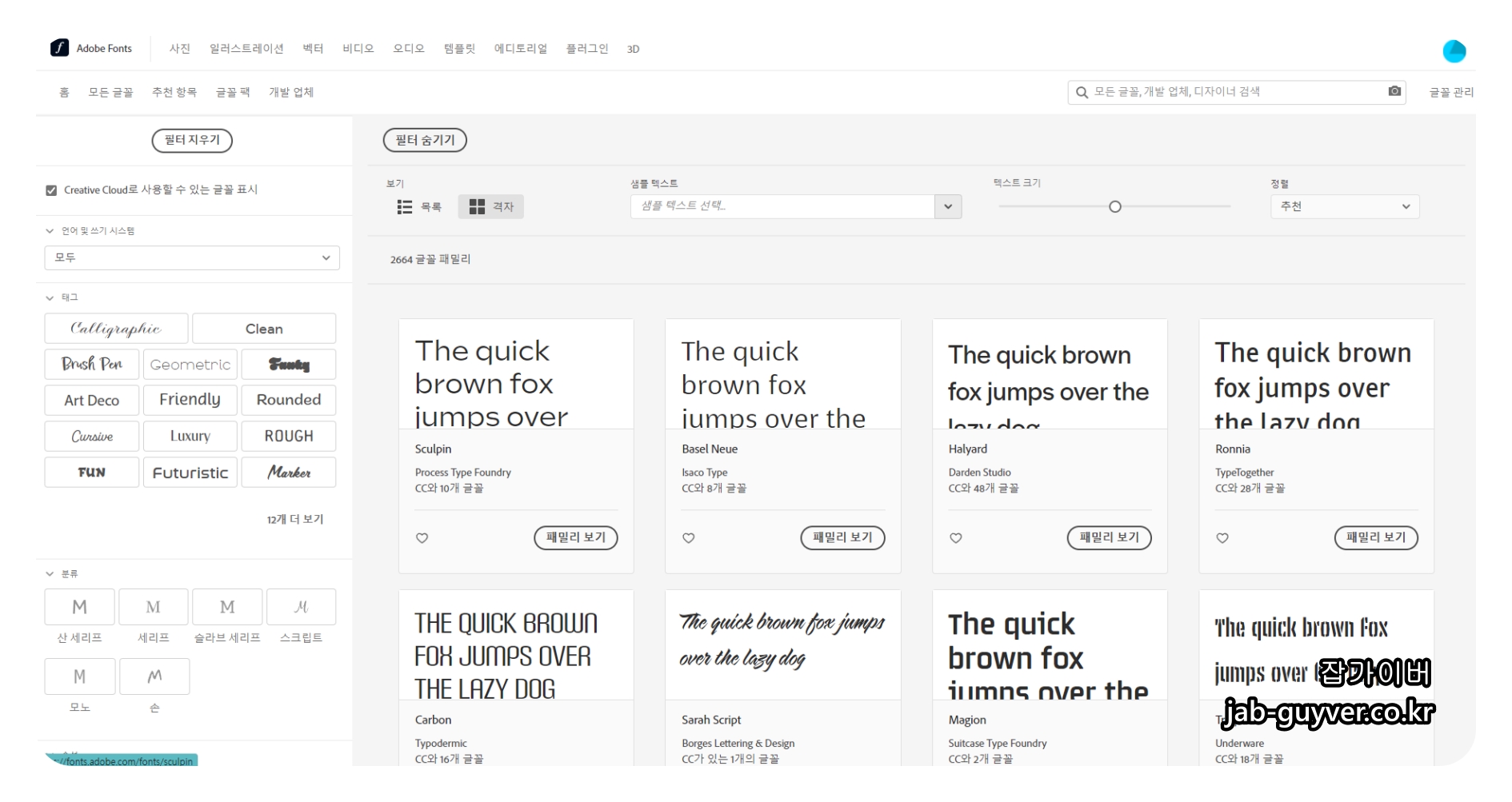
Task: Open the Sarah Script font preview
Action: coord(782,645)
